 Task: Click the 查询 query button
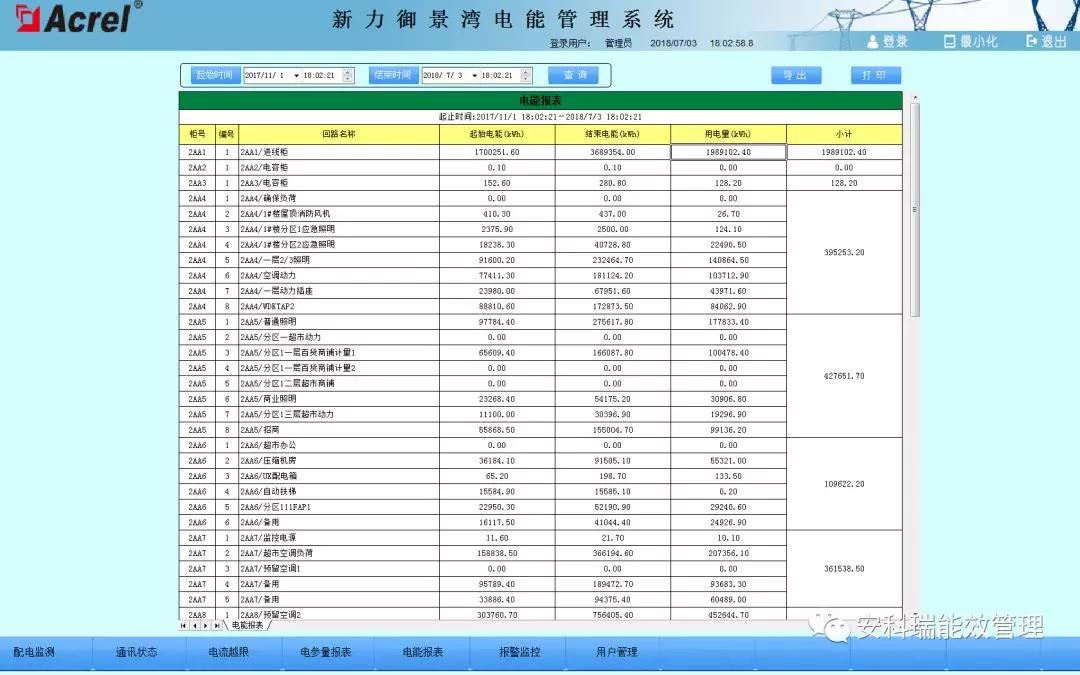tap(574, 75)
